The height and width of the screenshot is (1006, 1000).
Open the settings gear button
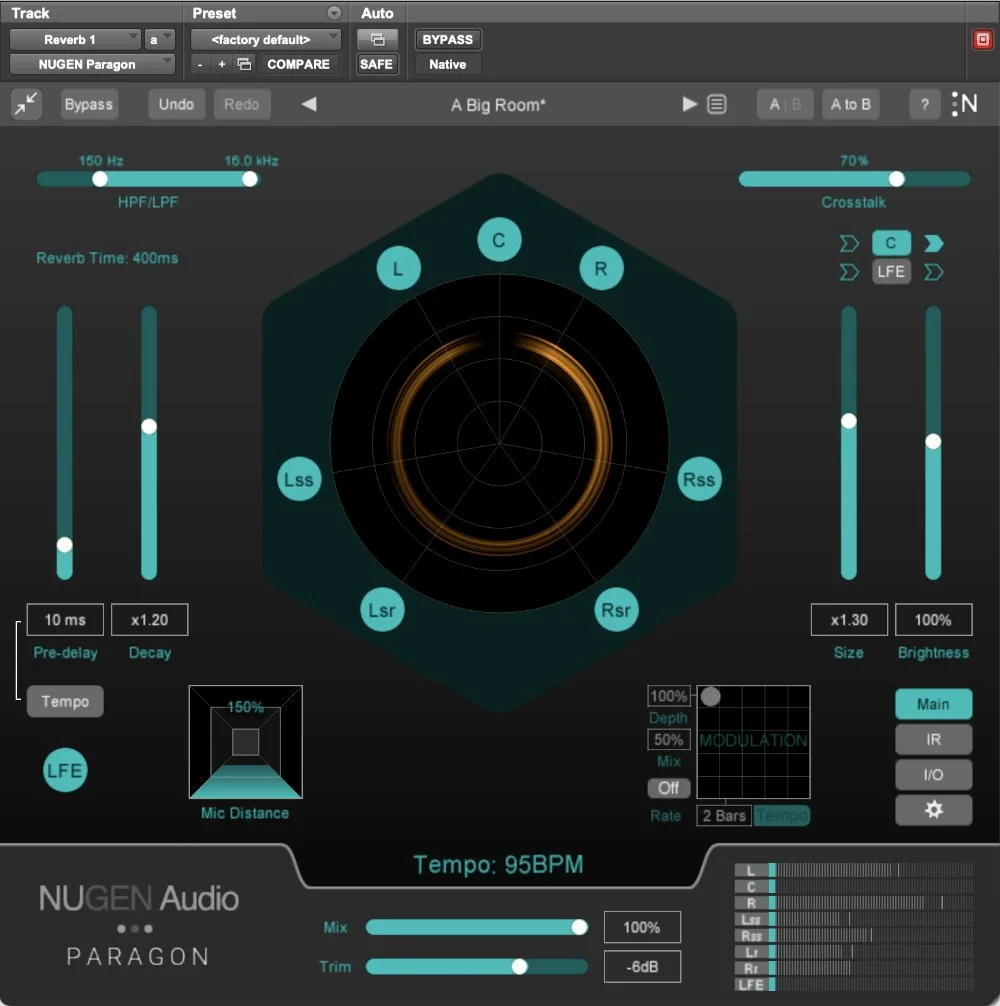pyautogui.click(x=933, y=810)
